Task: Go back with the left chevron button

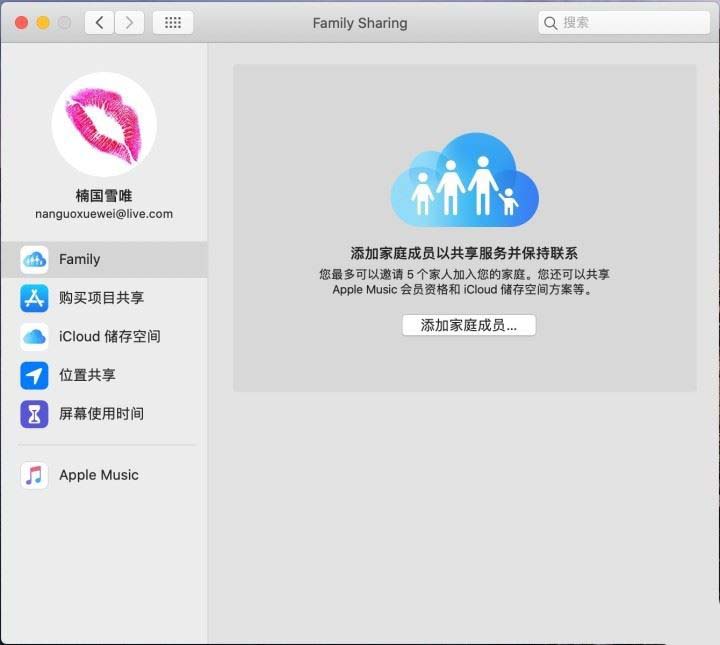Action: [99, 22]
